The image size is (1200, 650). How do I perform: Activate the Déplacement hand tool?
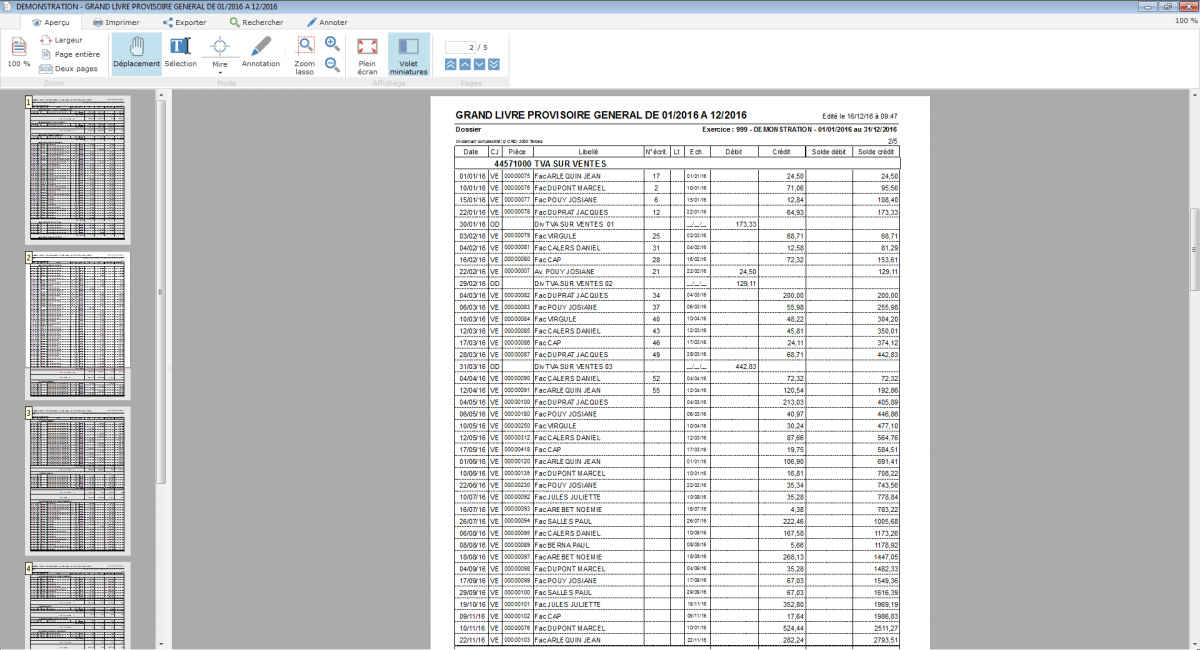pos(137,54)
